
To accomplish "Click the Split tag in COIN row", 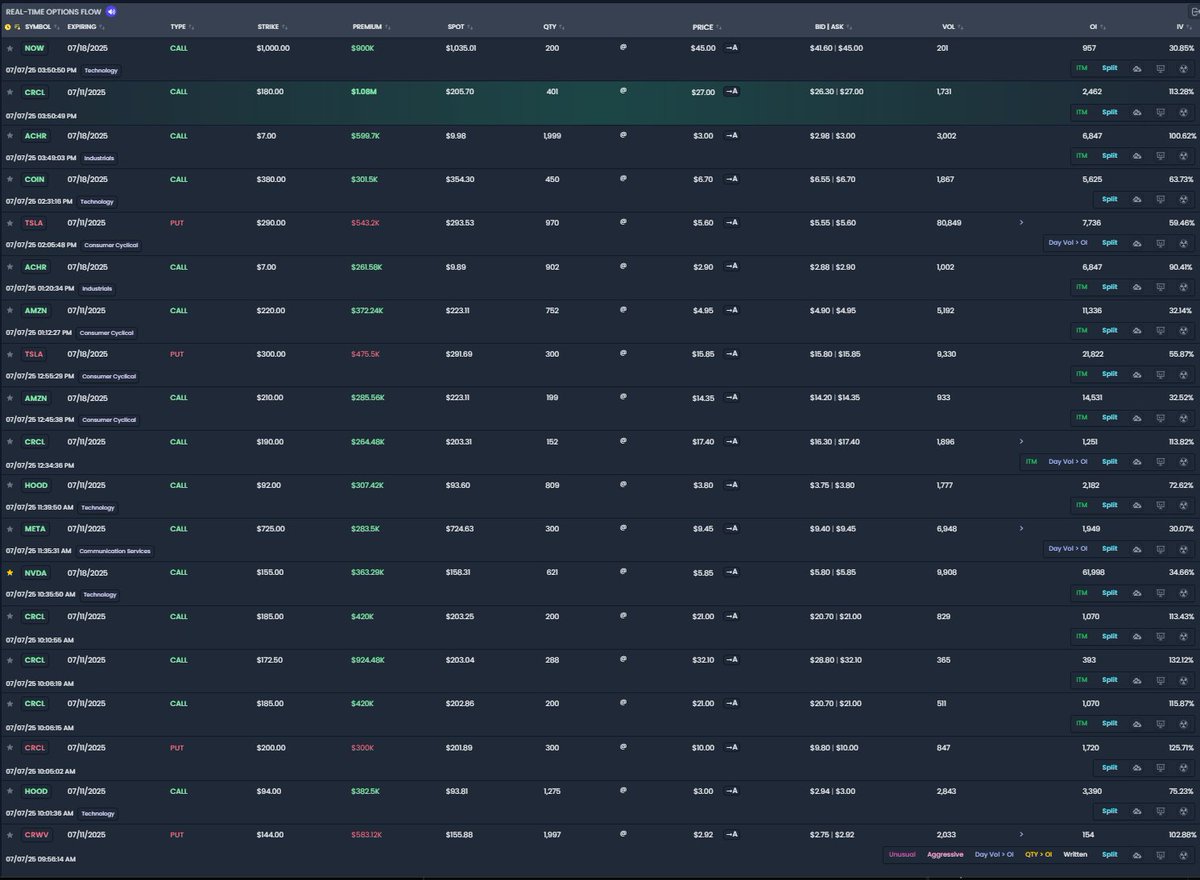I will click(1110, 199).
